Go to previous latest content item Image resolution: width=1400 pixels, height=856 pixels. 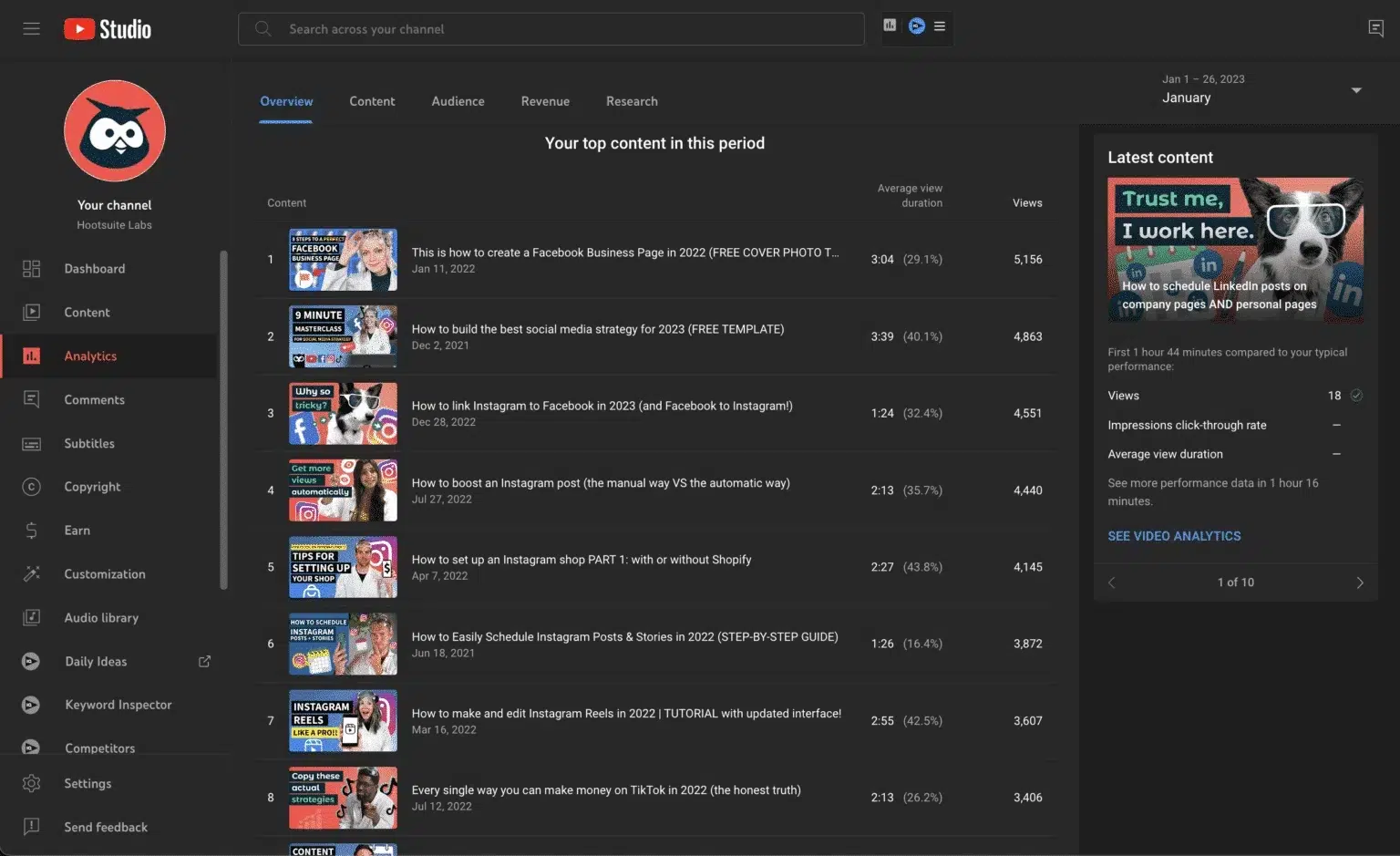coord(1112,583)
